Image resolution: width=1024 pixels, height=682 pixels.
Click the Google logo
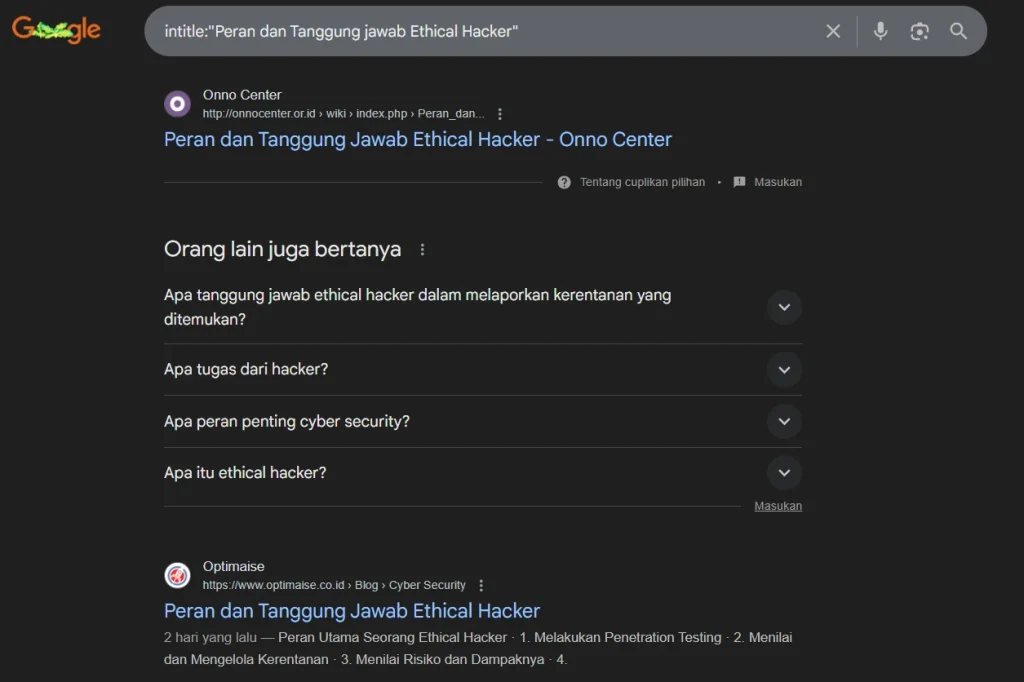pyautogui.click(x=55, y=30)
